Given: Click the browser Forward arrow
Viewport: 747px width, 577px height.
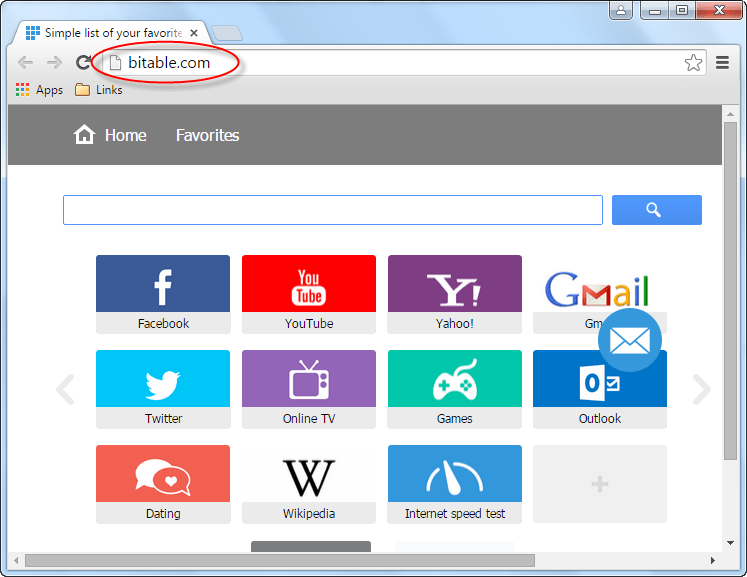Looking at the screenshot, I should coord(54,62).
